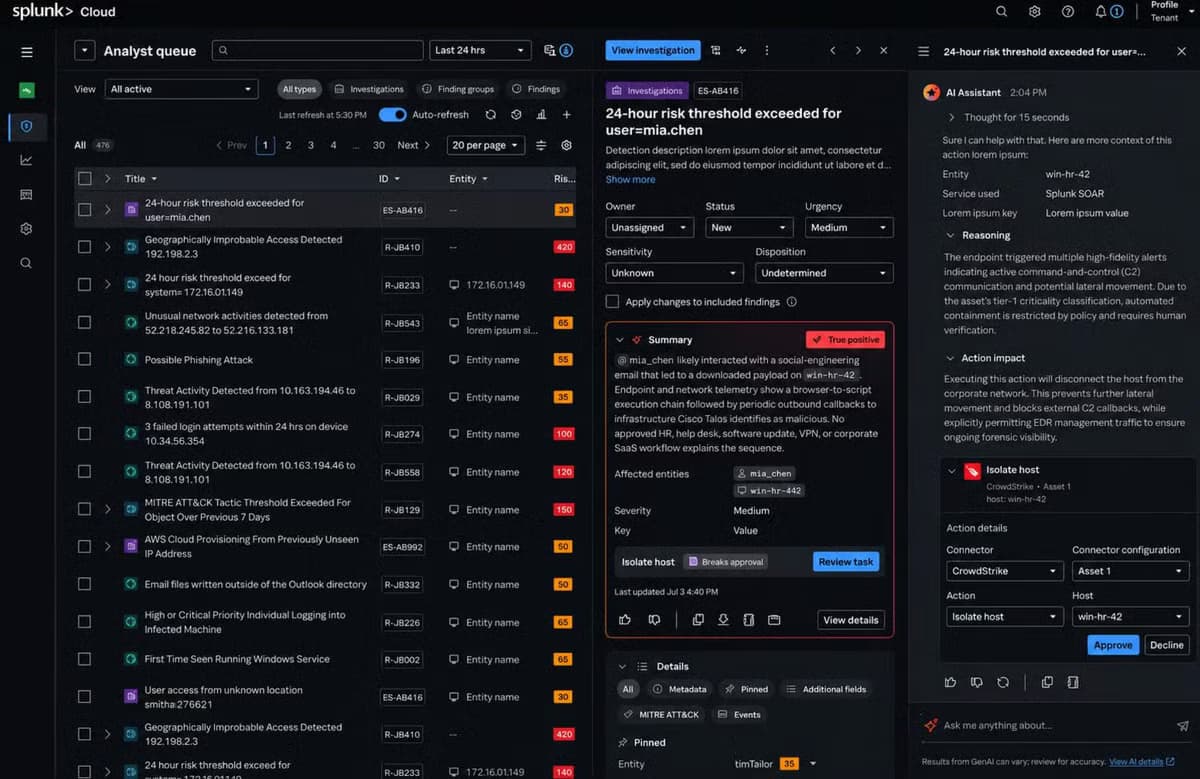Collapse the Reasoning section
The image size is (1200, 779).
click(950, 235)
